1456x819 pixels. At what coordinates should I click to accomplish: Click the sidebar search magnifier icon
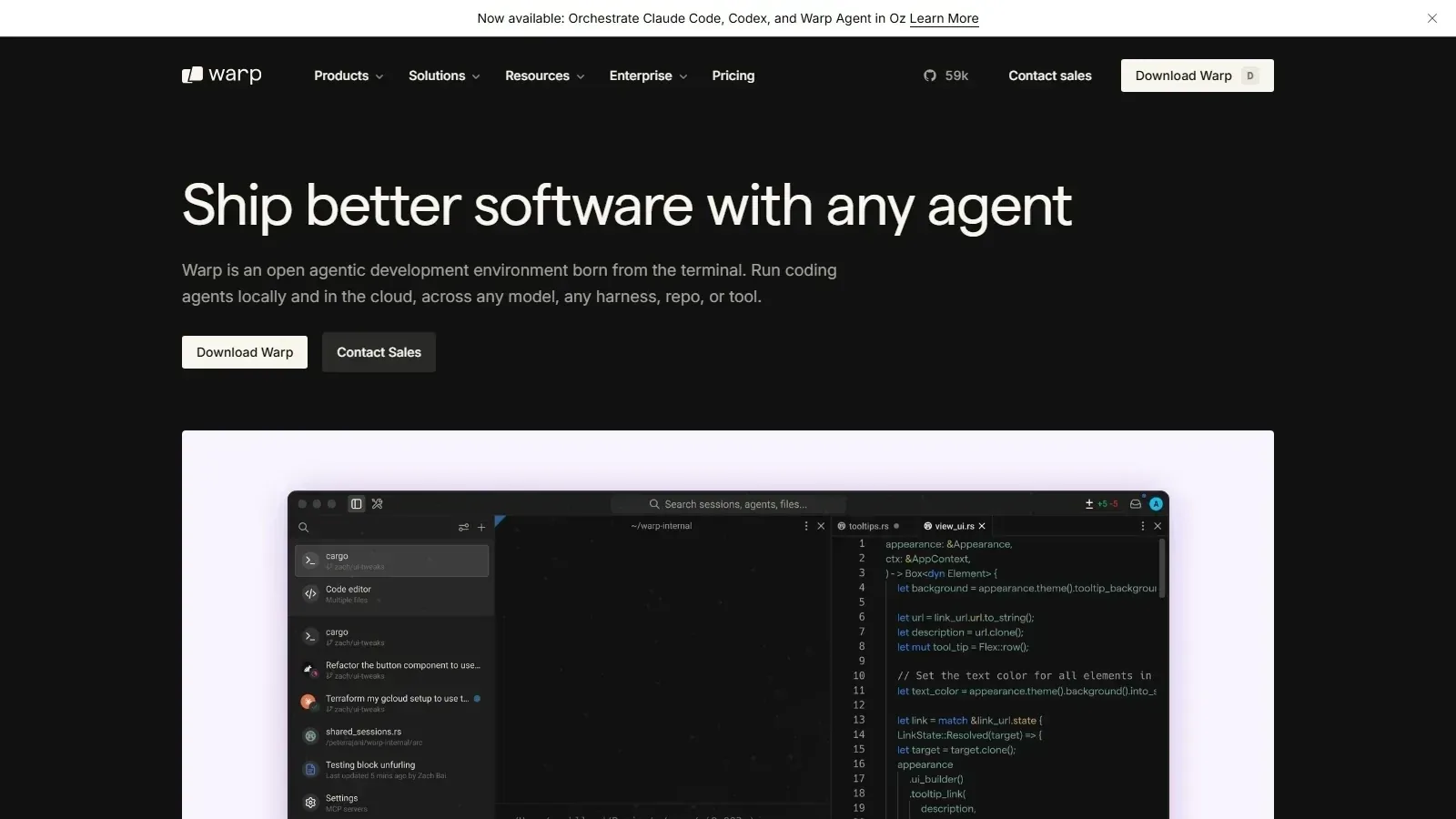[304, 527]
